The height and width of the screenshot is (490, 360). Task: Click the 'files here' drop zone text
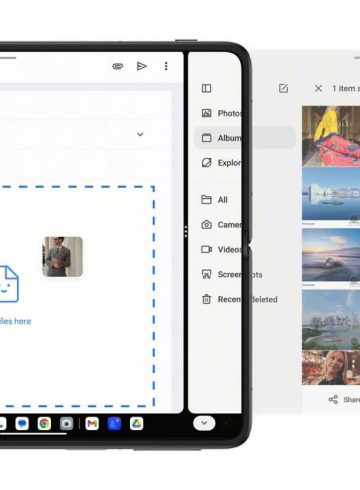[15, 321]
